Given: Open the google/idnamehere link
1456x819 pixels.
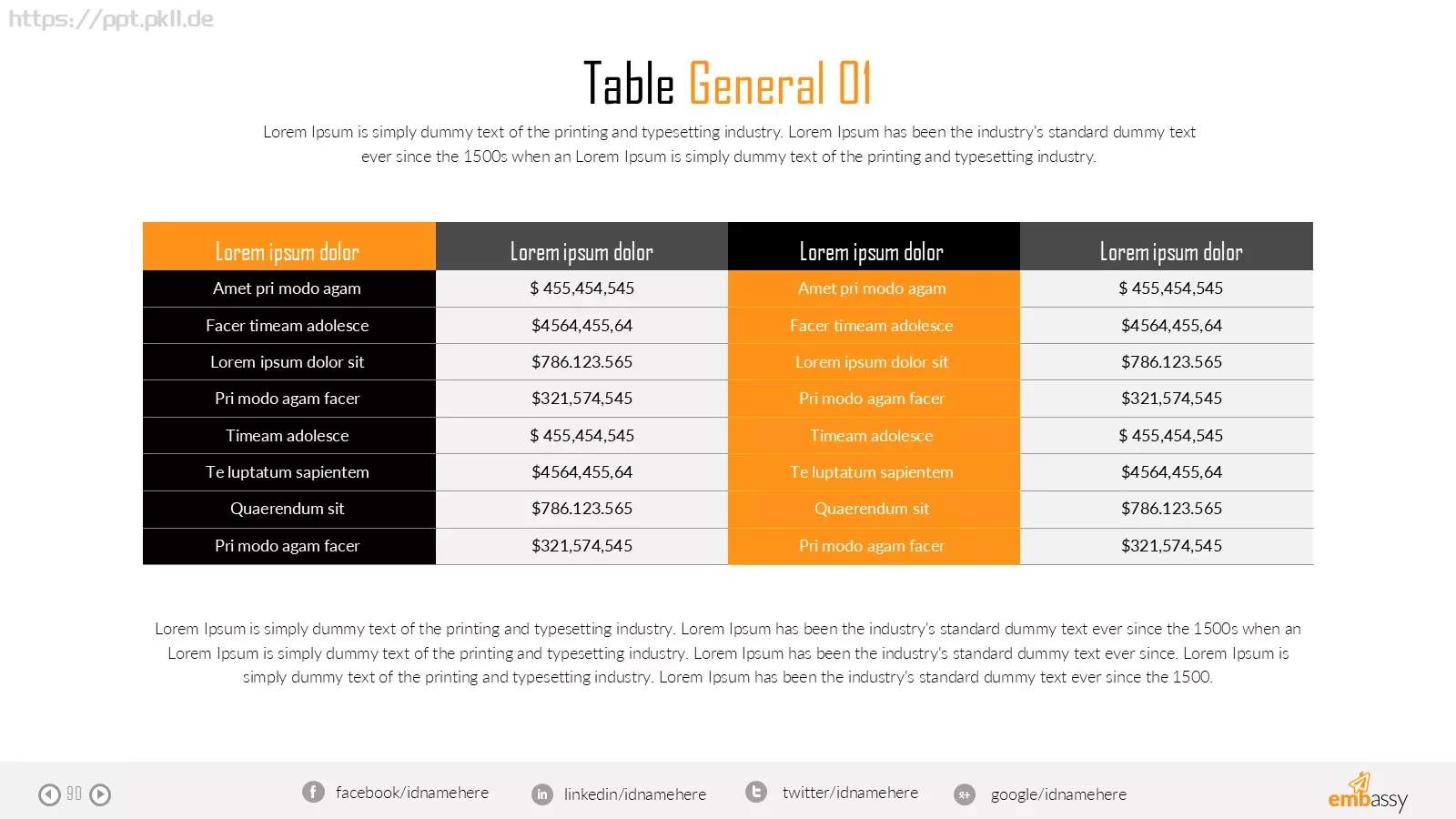Looking at the screenshot, I should click(x=1058, y=794).
